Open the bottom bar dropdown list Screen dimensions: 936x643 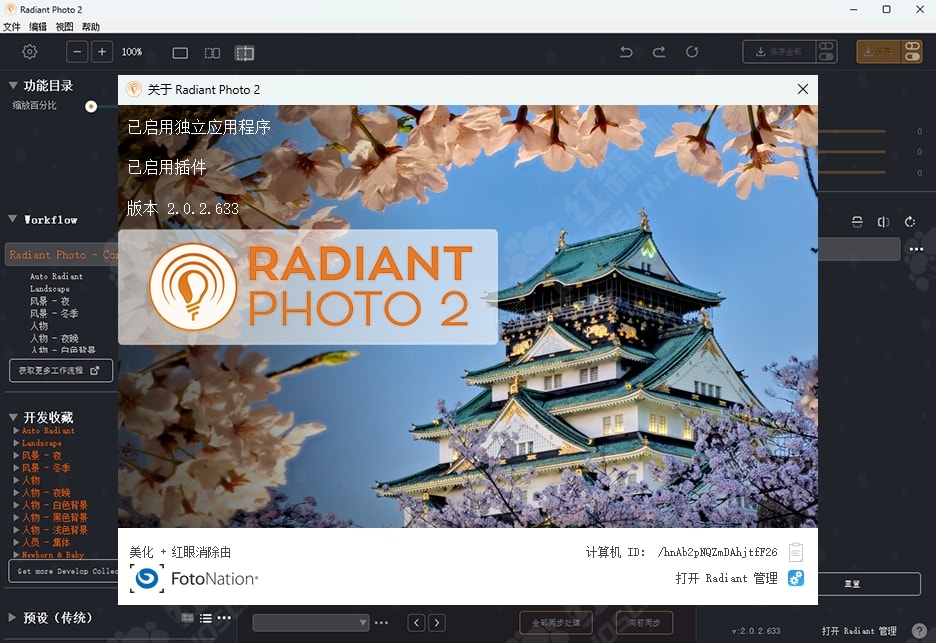(x=311, y=623)
